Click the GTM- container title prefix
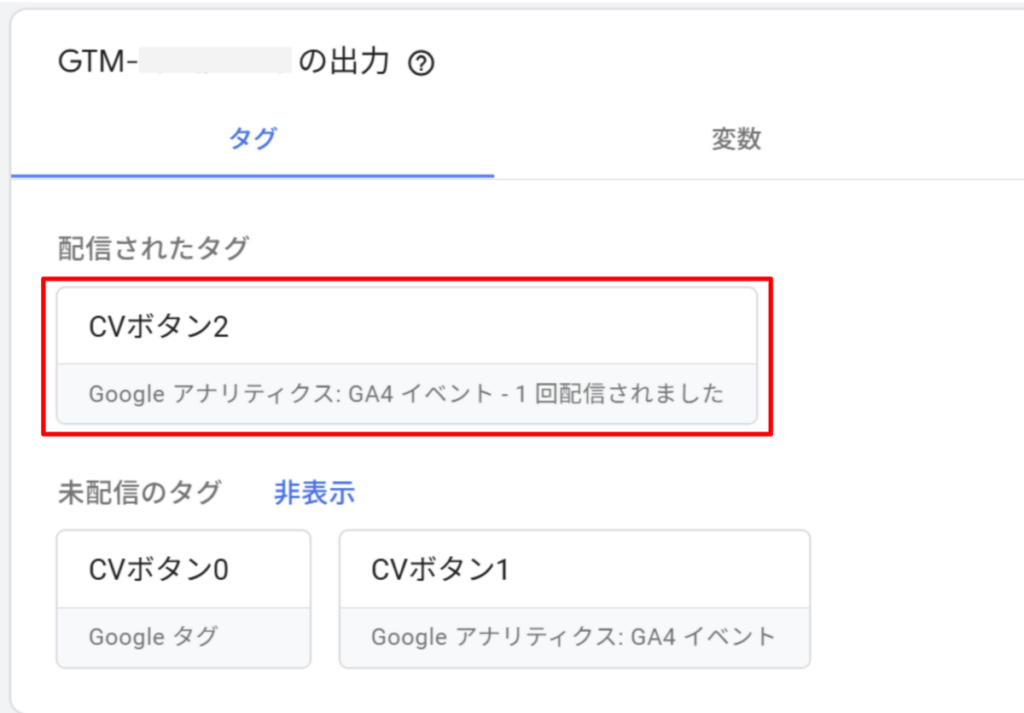This screenshot has height=713, width=1024. click(98, 64)
